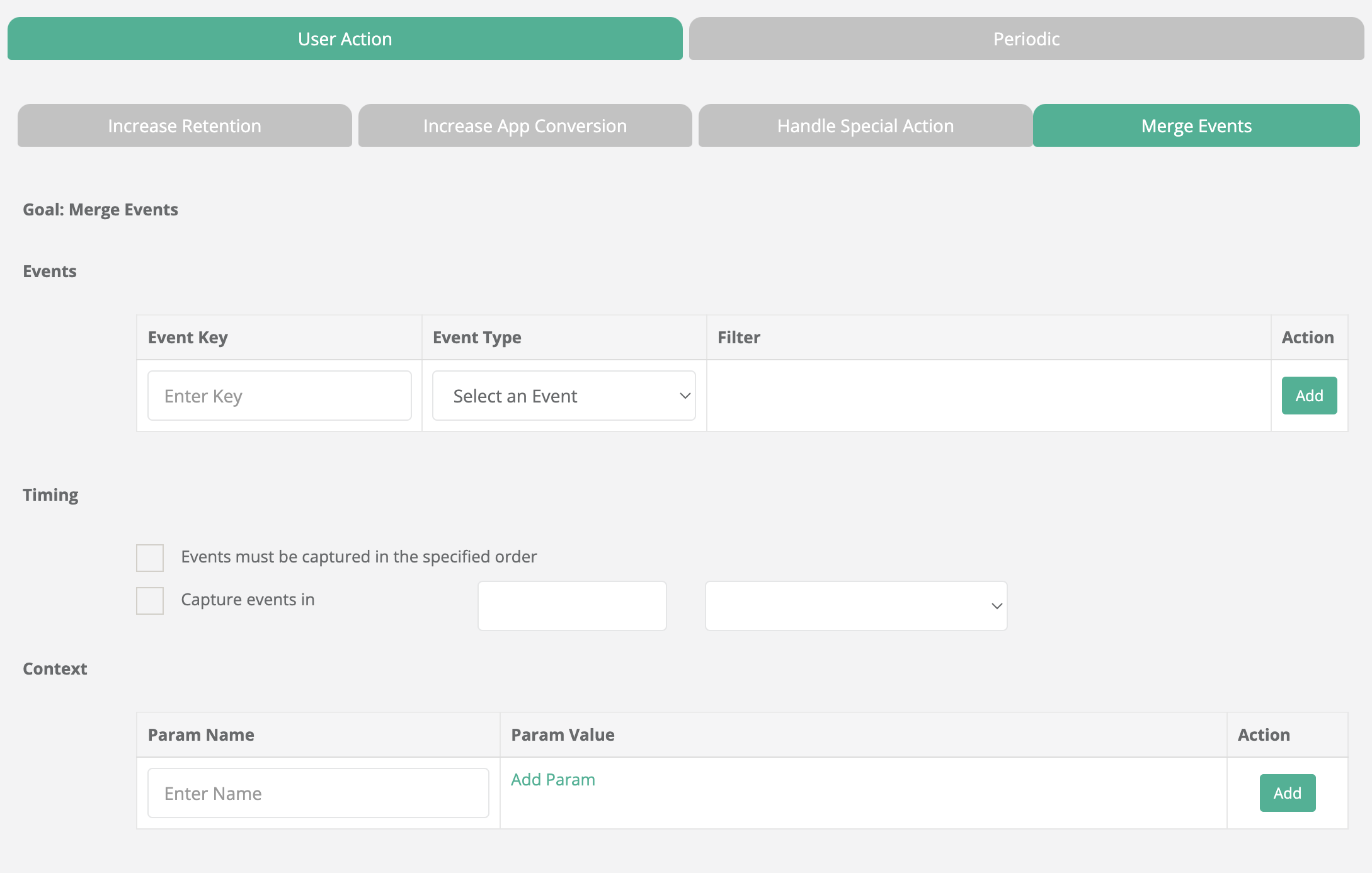
Task: Select the Increase Retention goal tab
Action: pyautogui.click(x=185, y=126)
